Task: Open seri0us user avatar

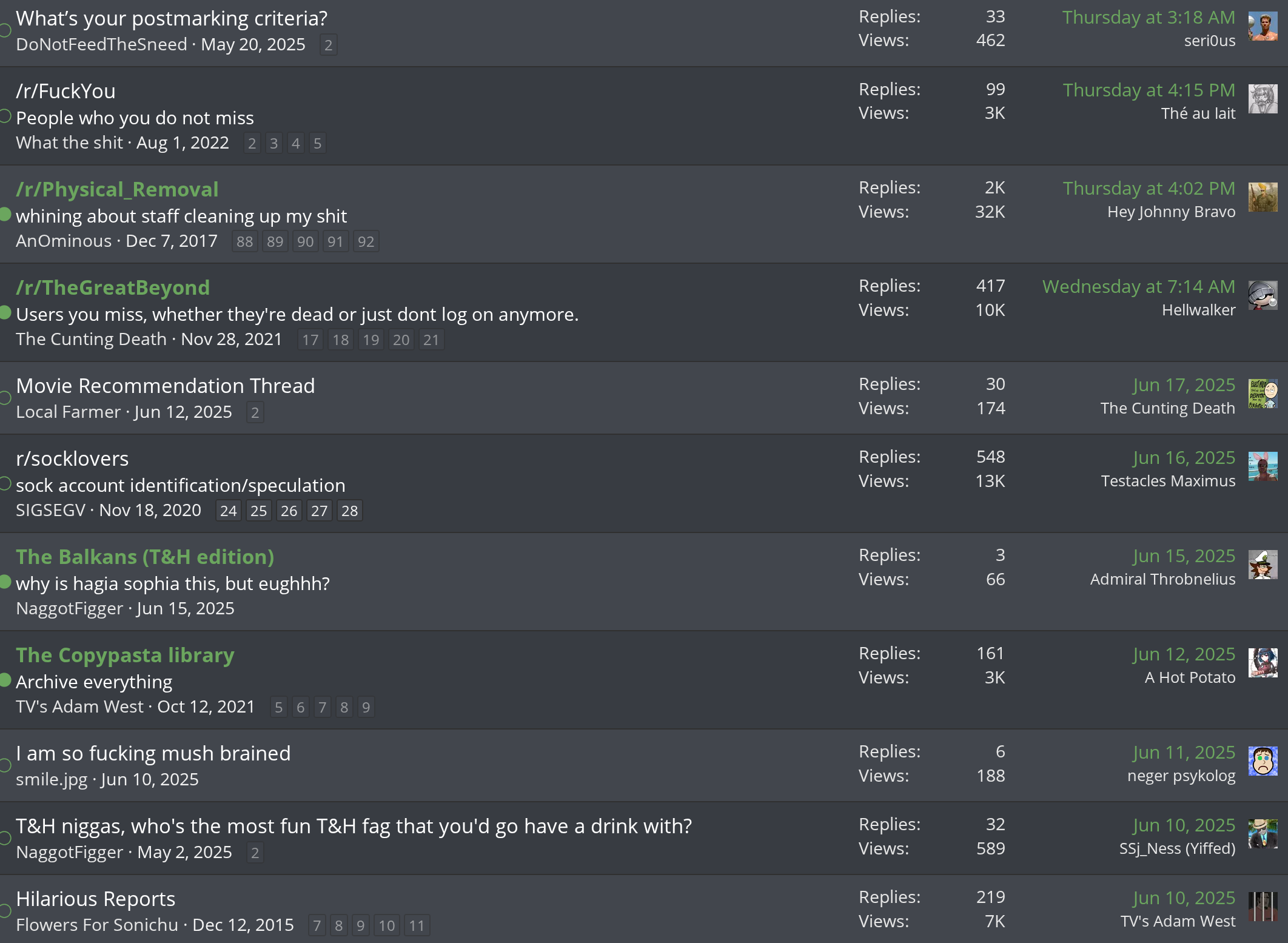Action: [1263, 27]
